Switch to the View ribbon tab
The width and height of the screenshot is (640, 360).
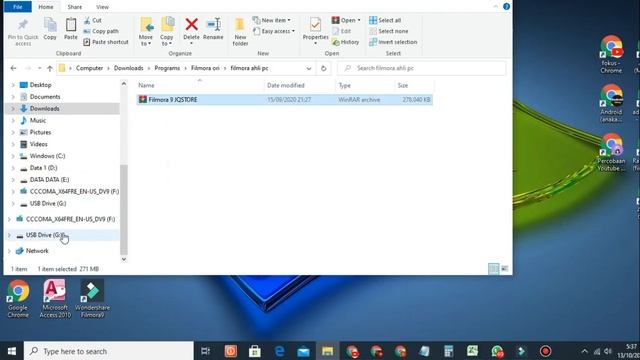click(102, 7)
